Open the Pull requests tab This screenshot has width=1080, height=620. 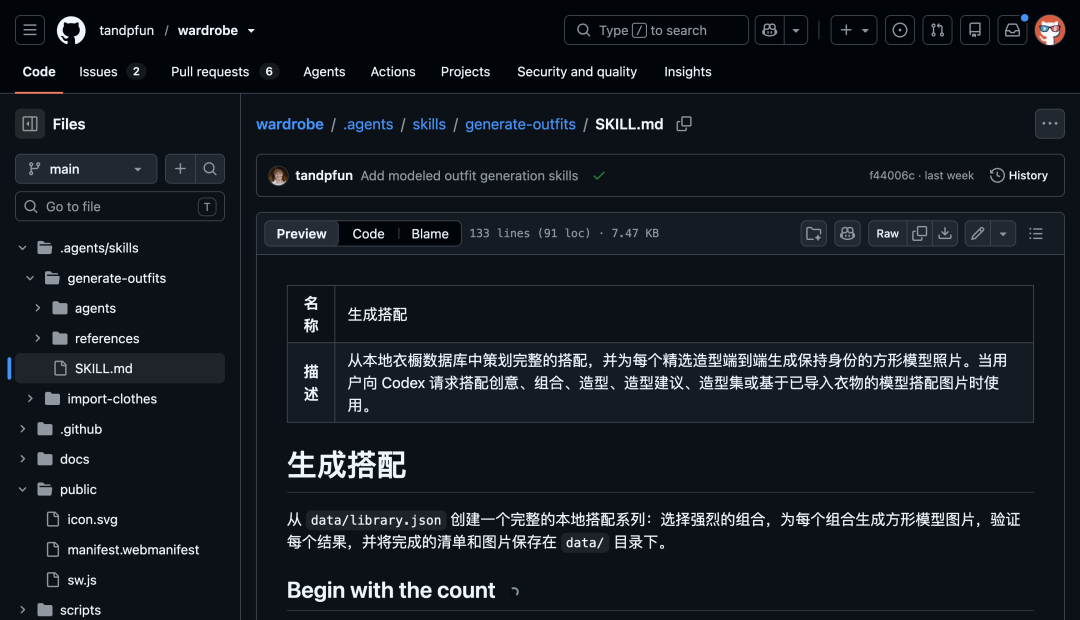(x=225, y=72)
